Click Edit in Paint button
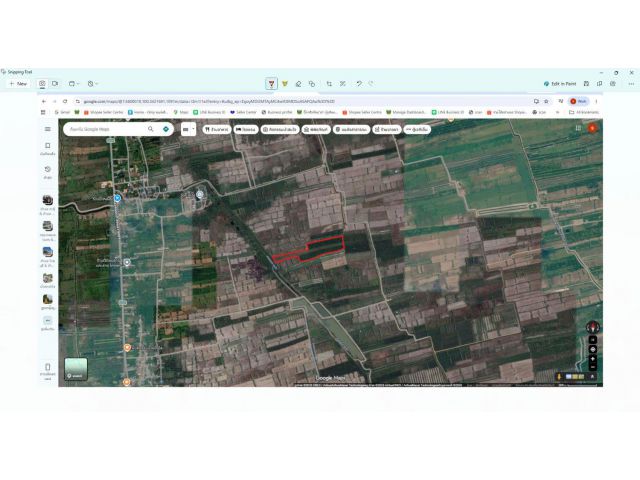 560,83
